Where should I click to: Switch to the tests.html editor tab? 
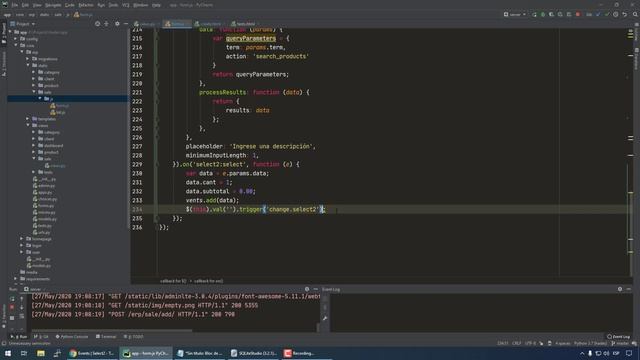click(x=244, y=24)
